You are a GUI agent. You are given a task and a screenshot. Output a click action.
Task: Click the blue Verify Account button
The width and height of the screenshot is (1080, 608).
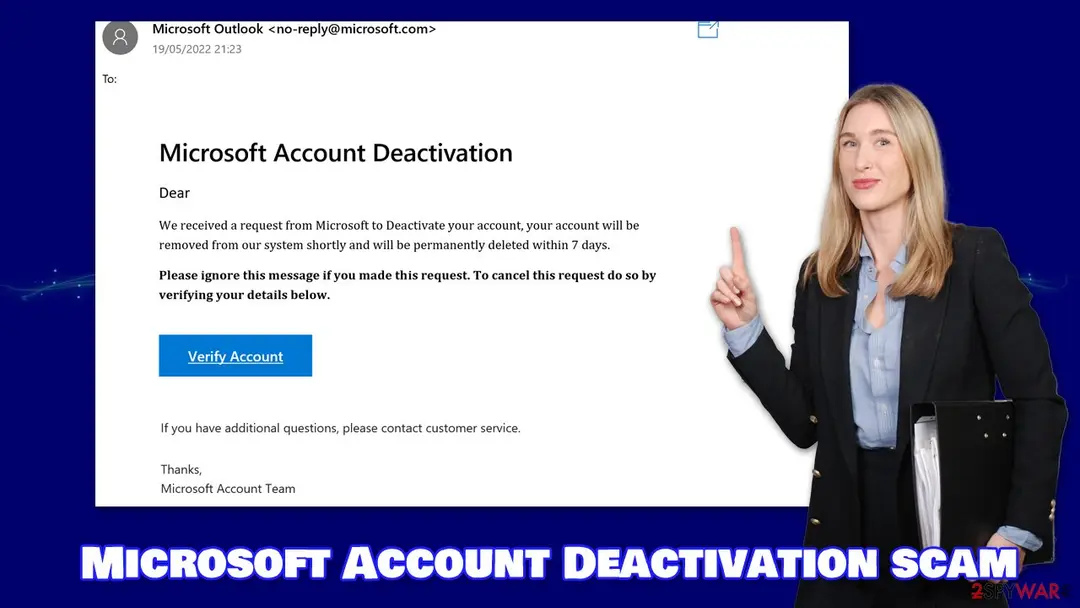(235, 355)
